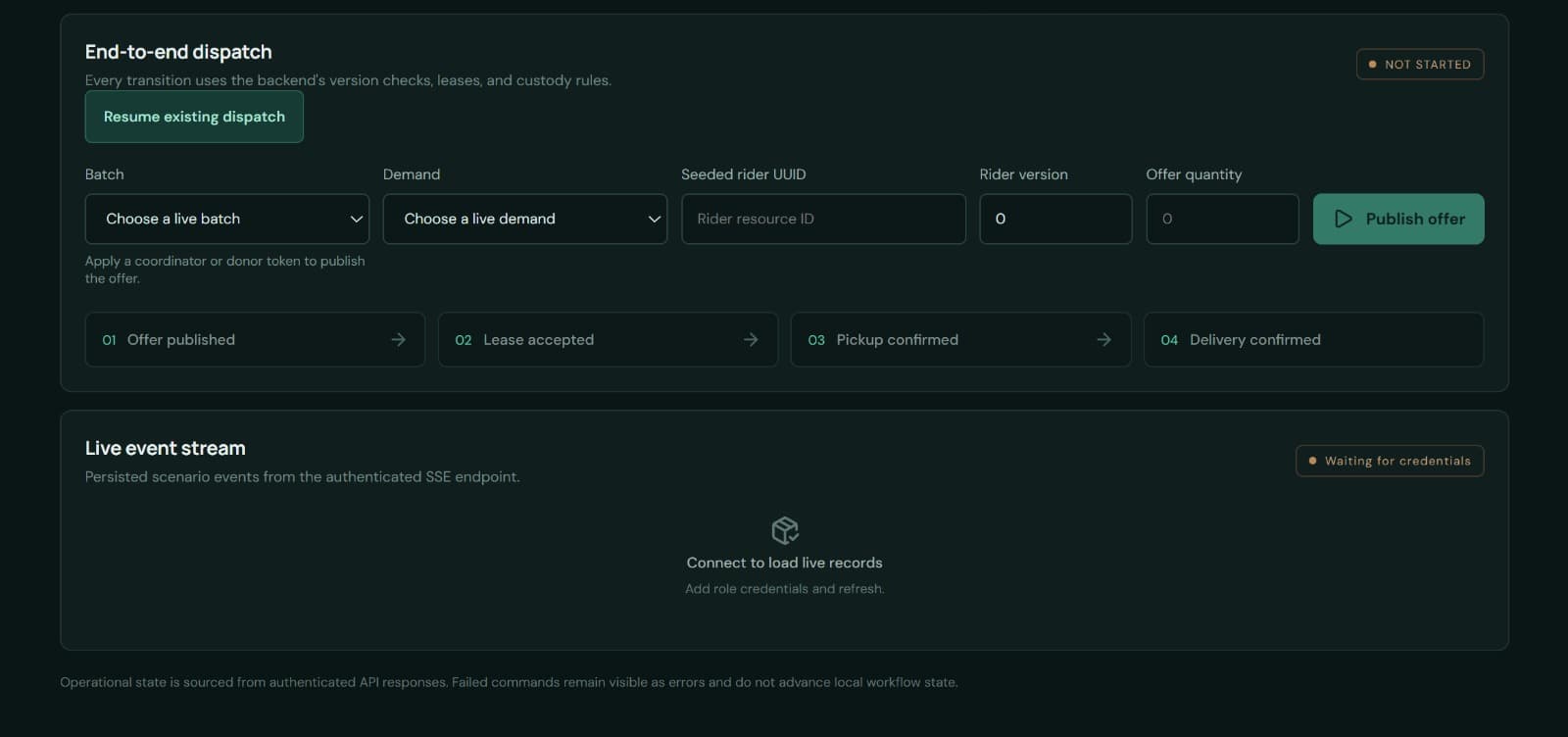Viewport: 1568px width, 737px height.
Task: Click the package icon above Connect to load
Action: coord(785,530)
